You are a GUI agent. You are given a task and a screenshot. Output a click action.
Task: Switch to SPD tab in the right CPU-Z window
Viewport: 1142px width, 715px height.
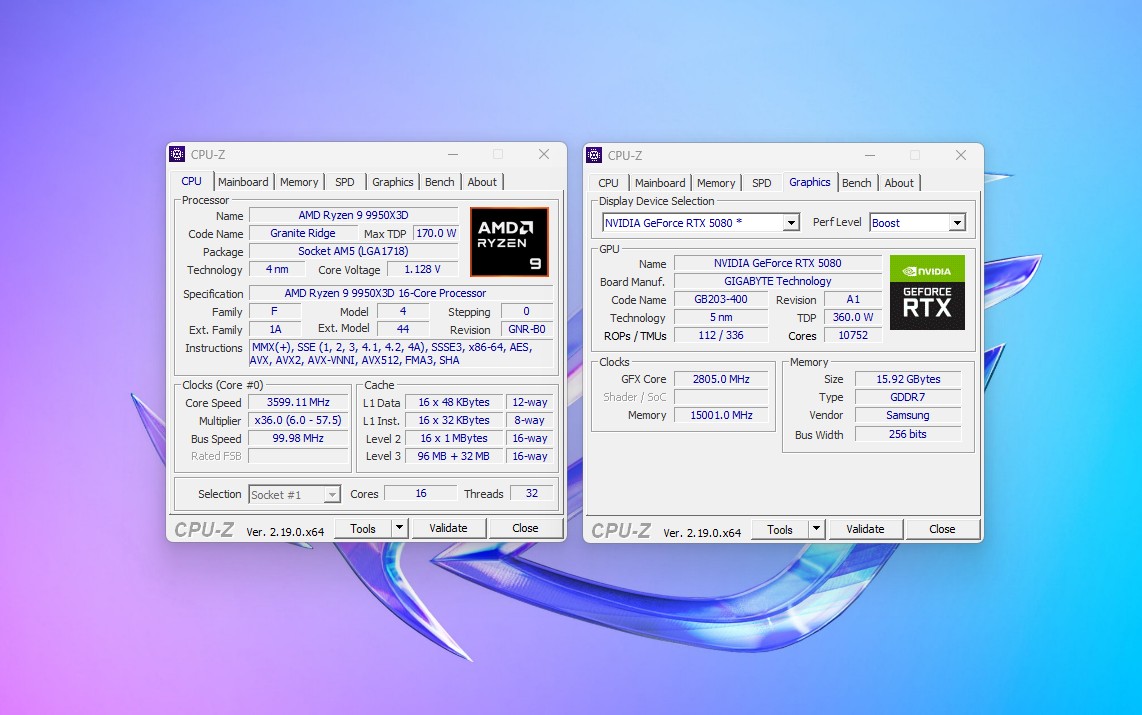[x=762, y=183]
